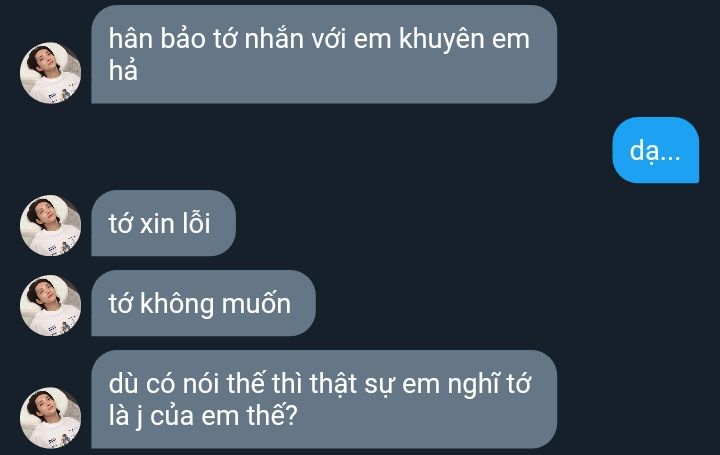The height and width of the screenshot is (455, 720).
Task: Click avatar next to 'dù có nói thế' message
Action: click(x=51, y=418)
